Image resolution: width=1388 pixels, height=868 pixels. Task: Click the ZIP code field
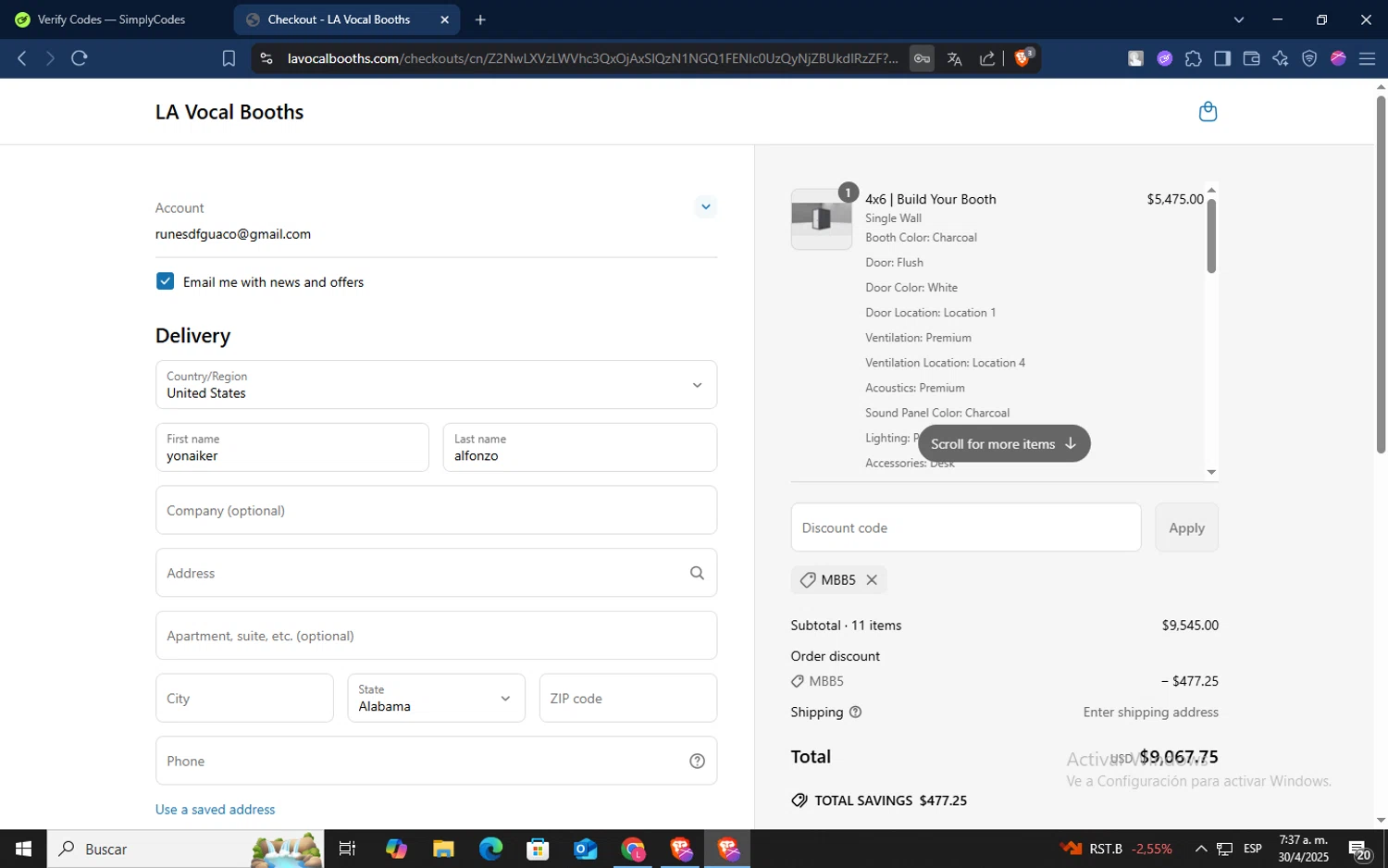628,698
